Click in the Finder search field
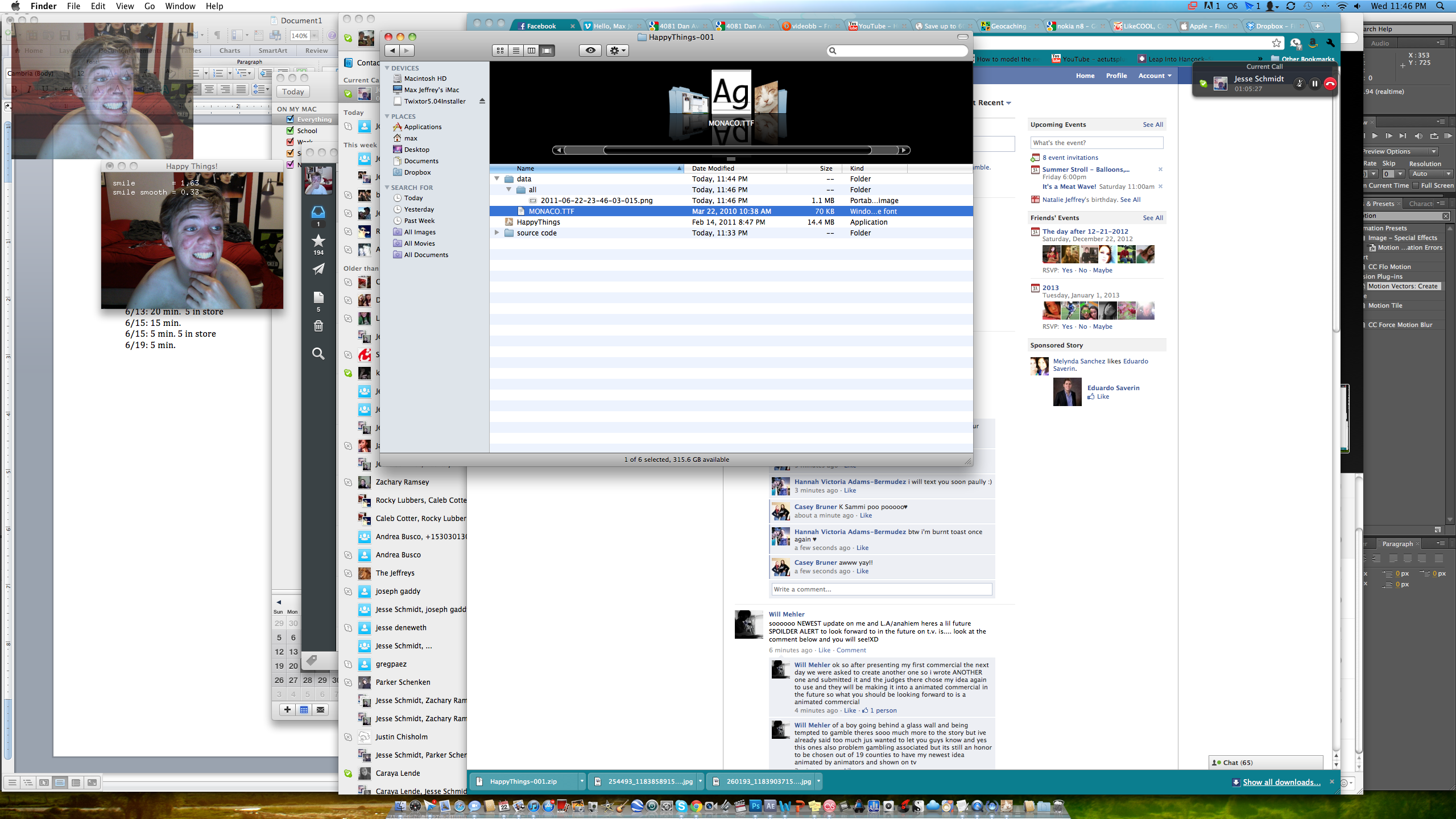This screenshot has width=1456, height=819. [897, 51]
